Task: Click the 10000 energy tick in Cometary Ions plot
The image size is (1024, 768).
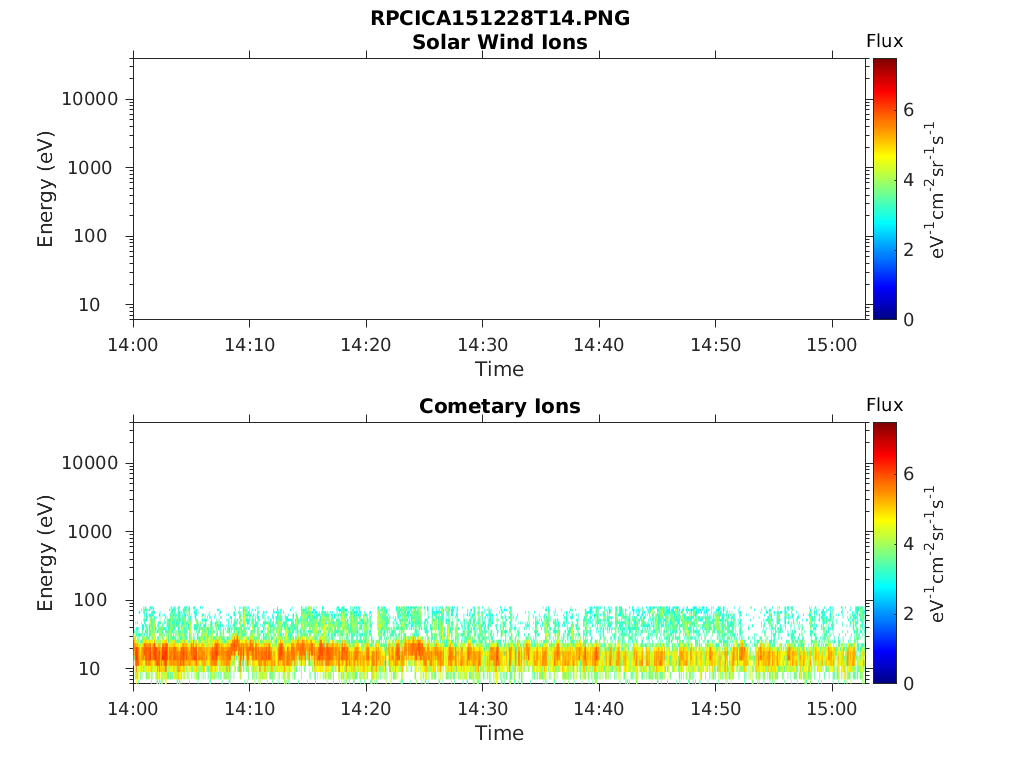Action: [89, 463]
